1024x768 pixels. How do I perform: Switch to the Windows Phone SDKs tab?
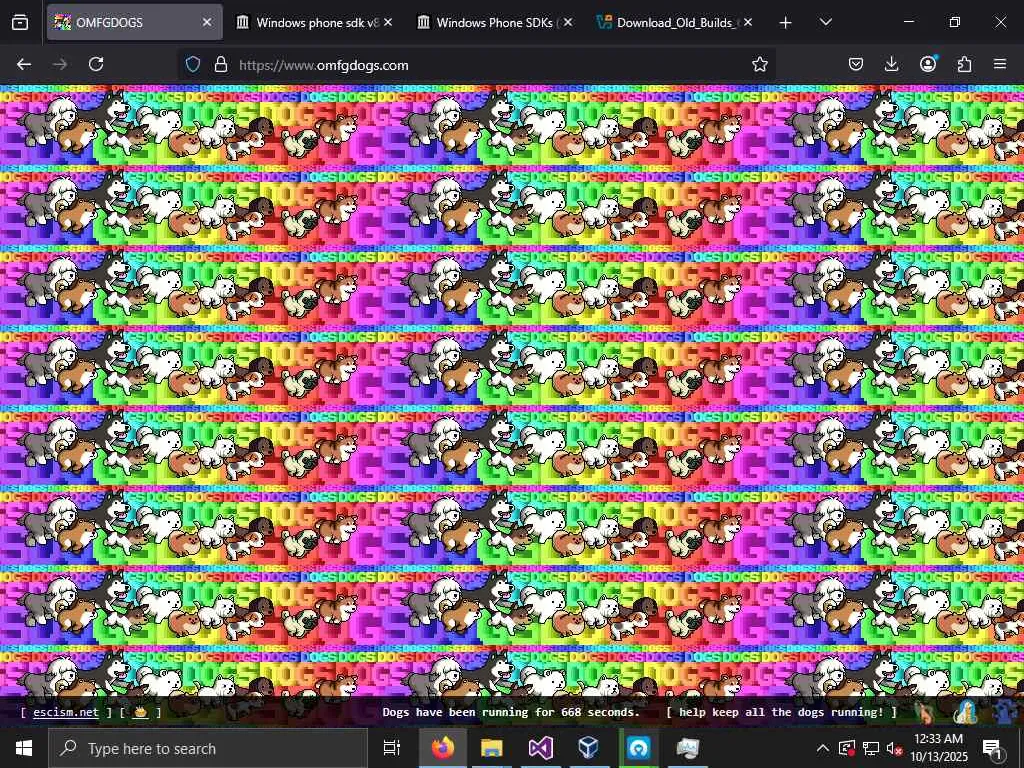pyautogui.click(x=494, y=22)
